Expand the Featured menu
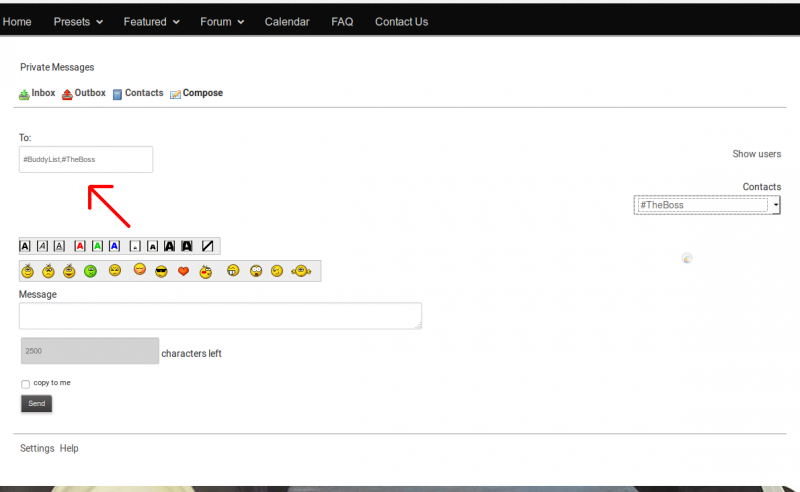 coord(151,21)
